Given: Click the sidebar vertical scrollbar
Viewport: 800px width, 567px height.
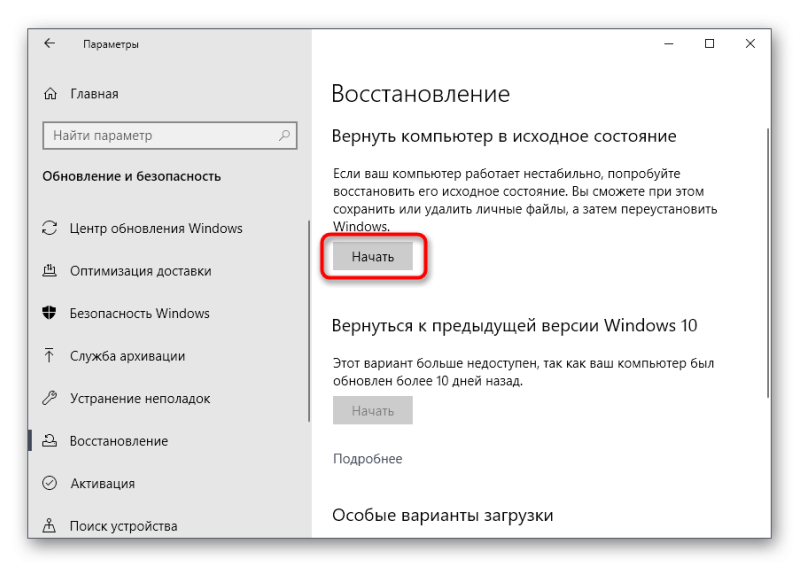Looking at the screenshot, I should (x=309, y=321).
